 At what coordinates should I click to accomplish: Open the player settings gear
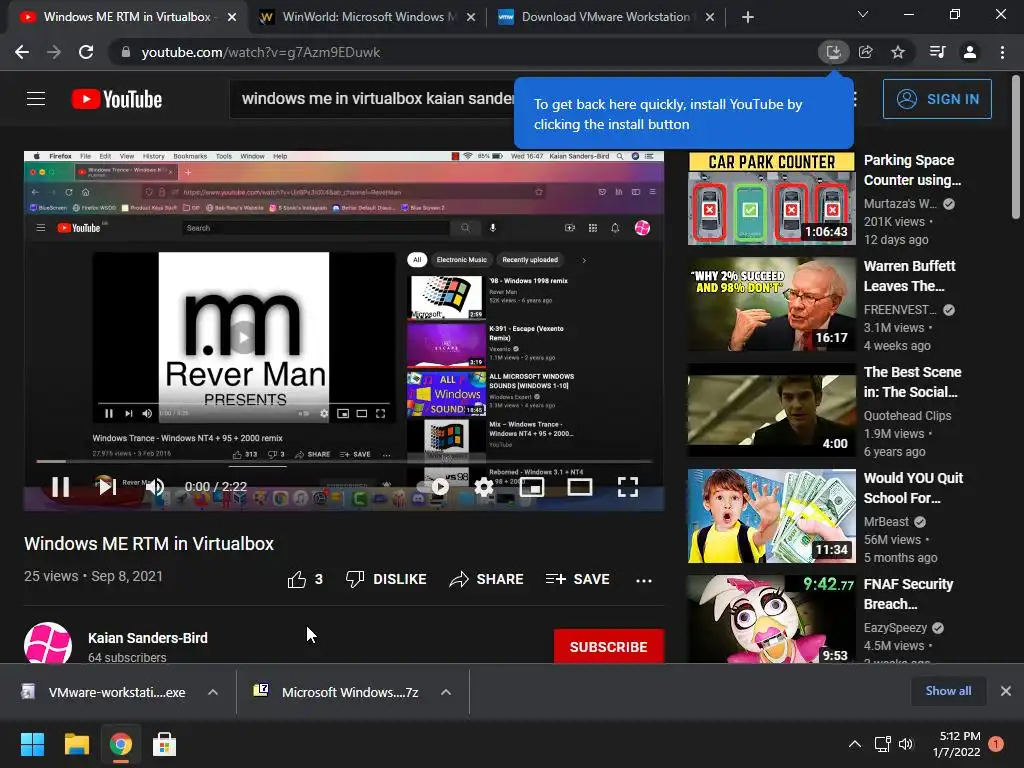click(484, 487)
